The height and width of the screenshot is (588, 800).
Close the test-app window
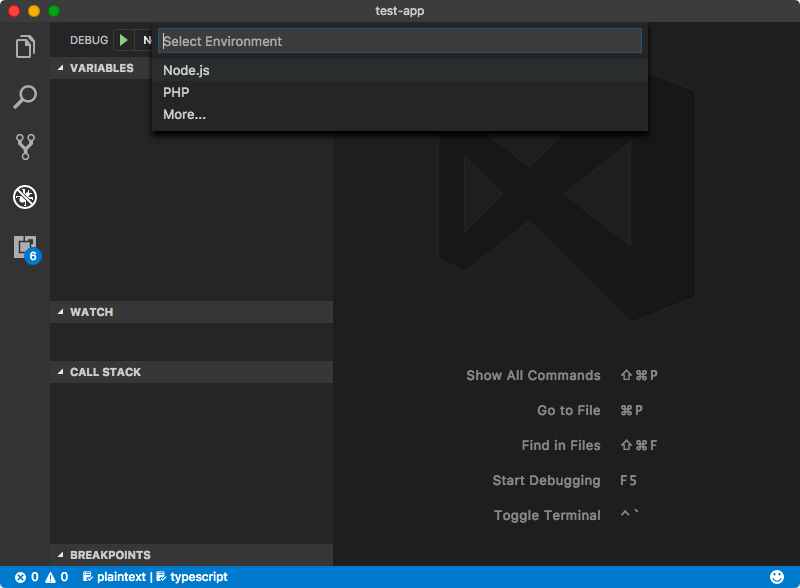pyautogui.click(x=14, y=11)
